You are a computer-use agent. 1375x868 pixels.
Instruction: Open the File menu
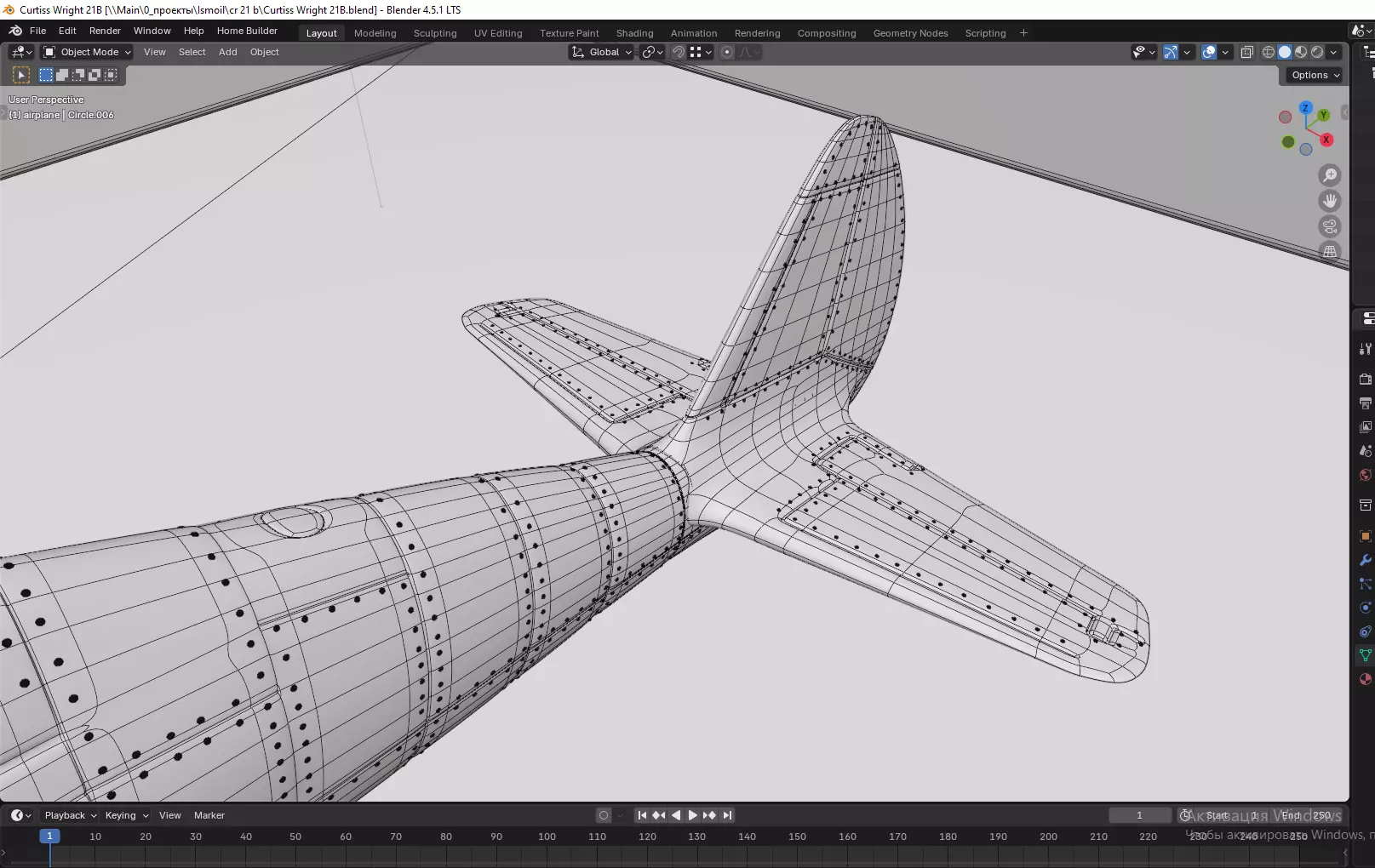38,31
